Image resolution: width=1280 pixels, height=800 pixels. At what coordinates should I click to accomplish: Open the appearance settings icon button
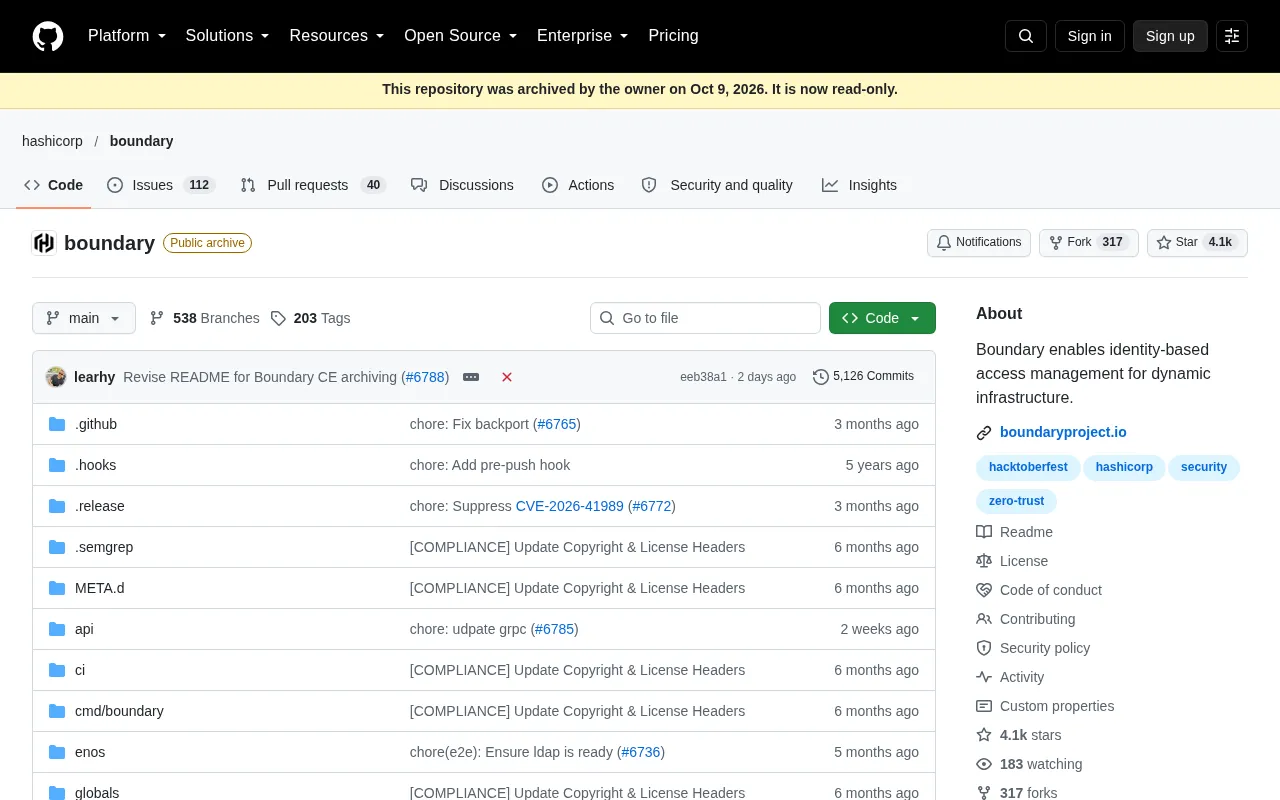(1232, 36)
